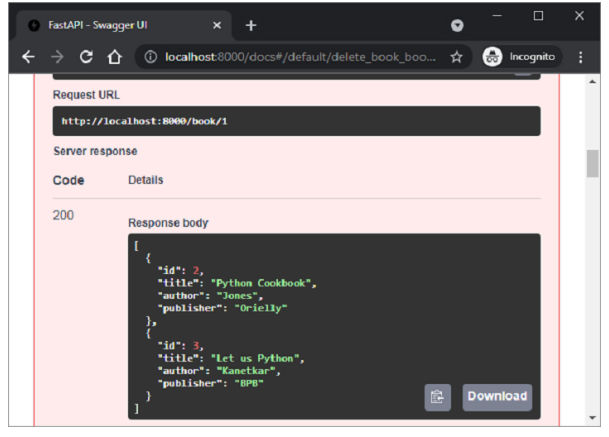
Task: Download the response body
Action: (497, 397)
